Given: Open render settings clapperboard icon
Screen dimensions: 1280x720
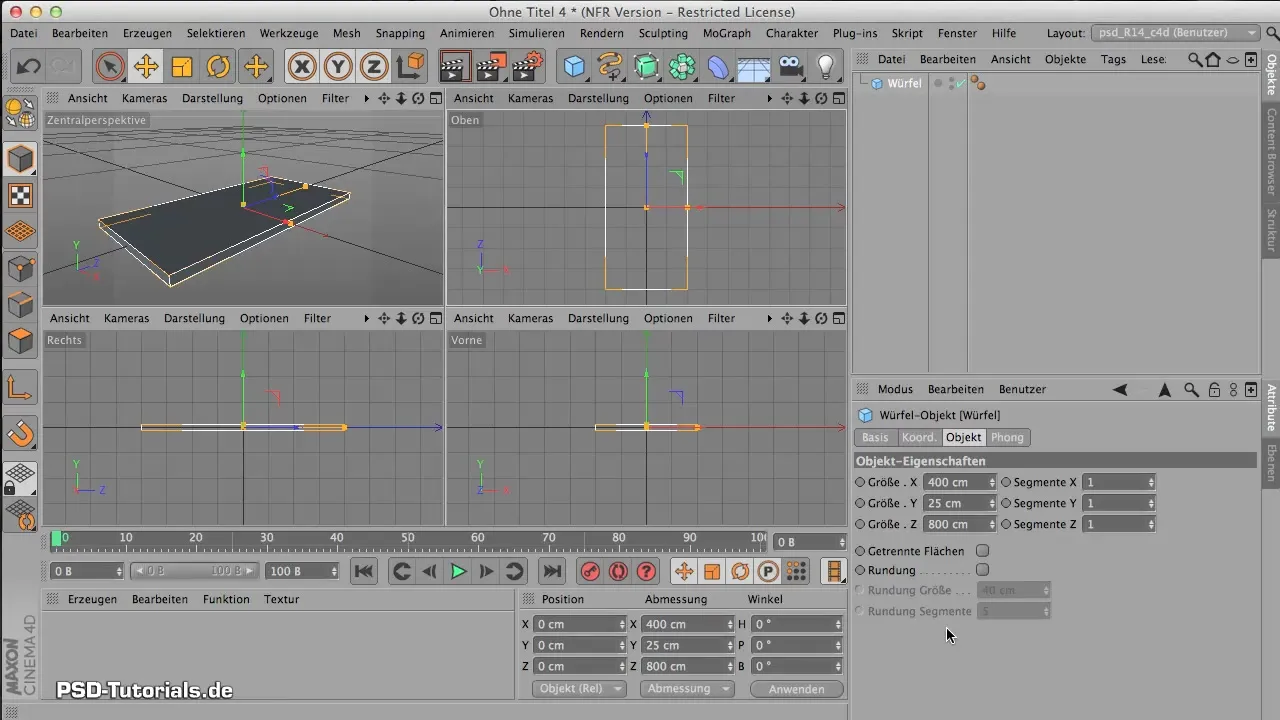Looking at the screenshot, I should 527,67.
